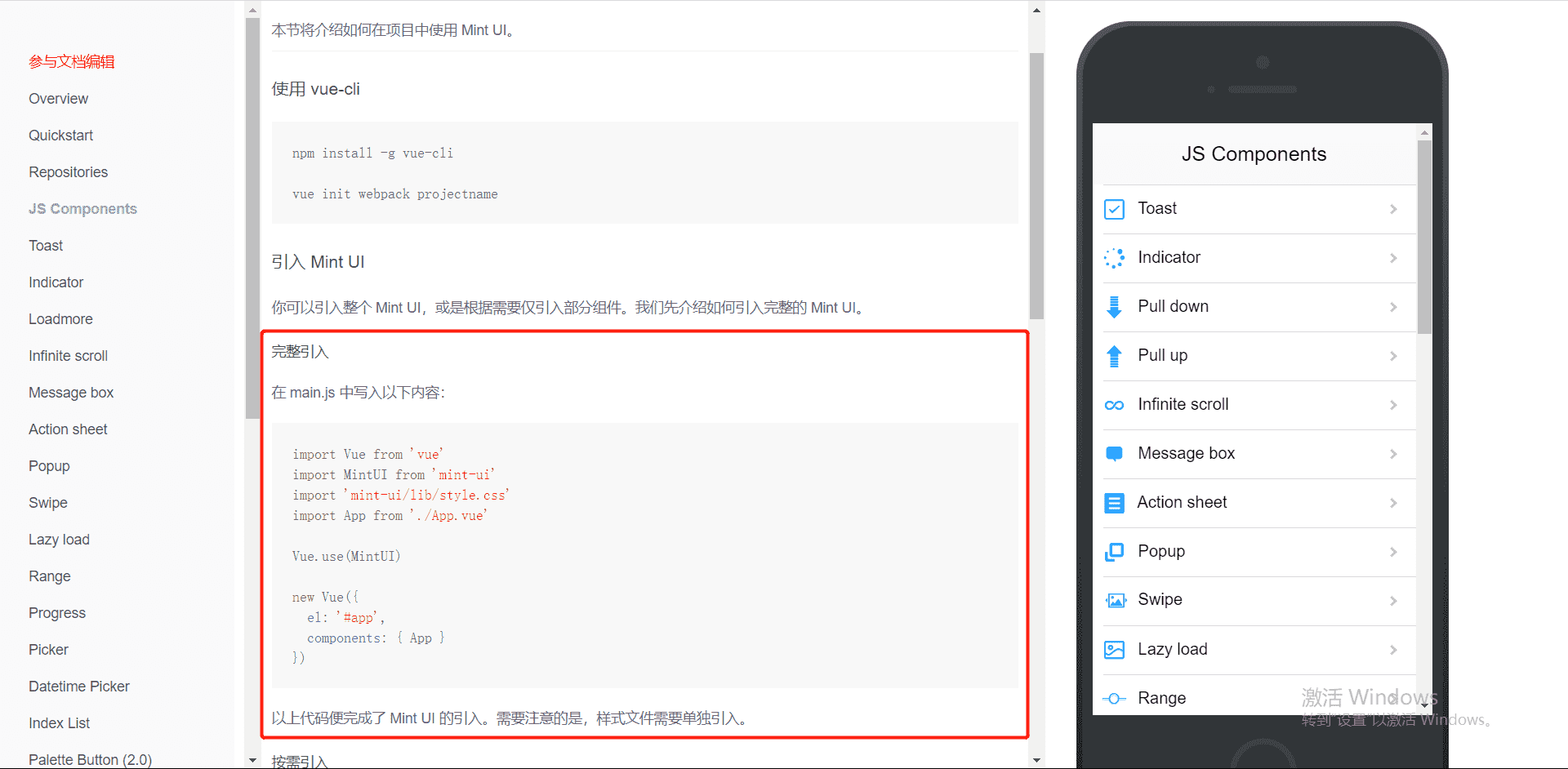Click the Pull down label in phone demo
The width and height of the screenshot is (1568, 769).
1173,306
